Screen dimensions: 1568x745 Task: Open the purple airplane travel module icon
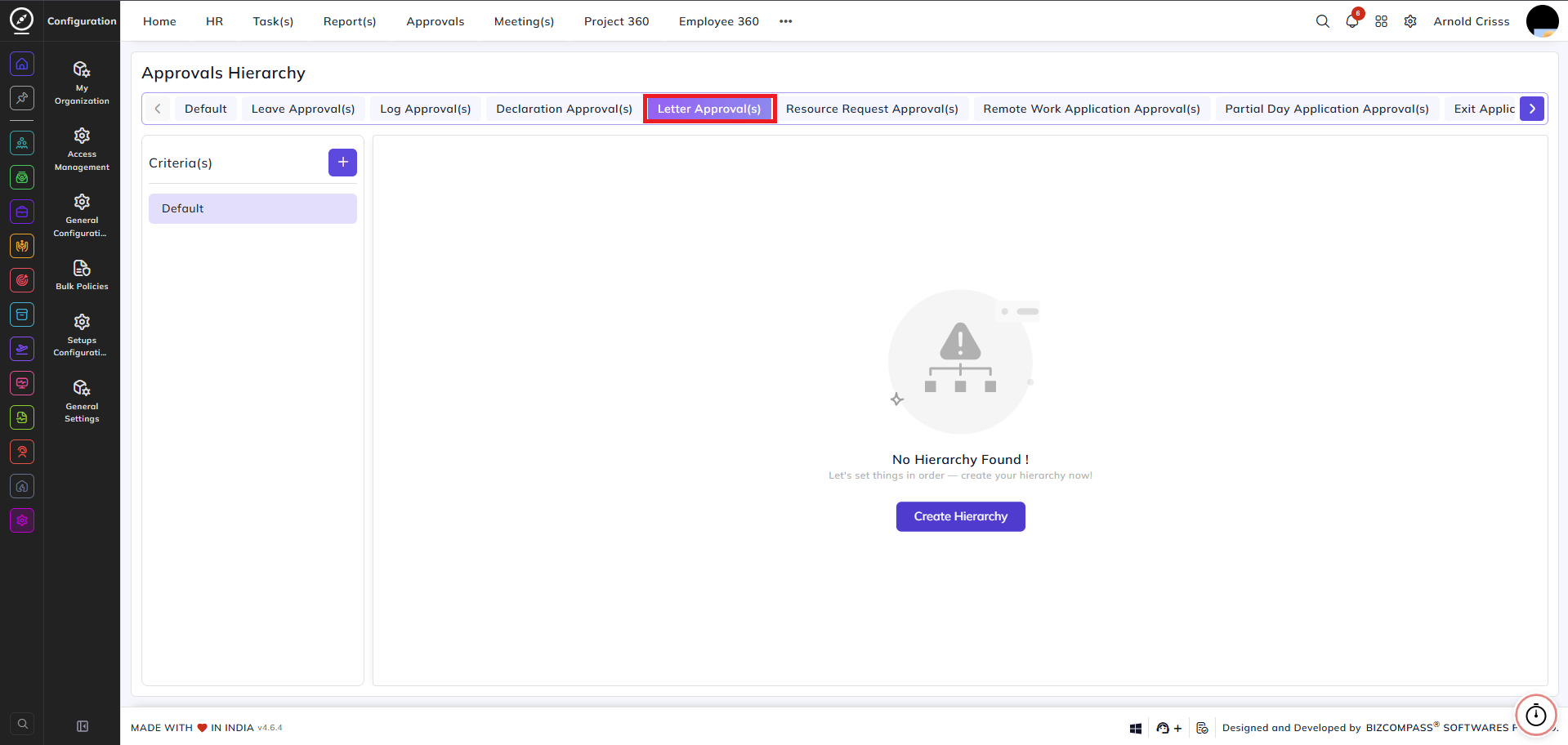tap(22, 349)
